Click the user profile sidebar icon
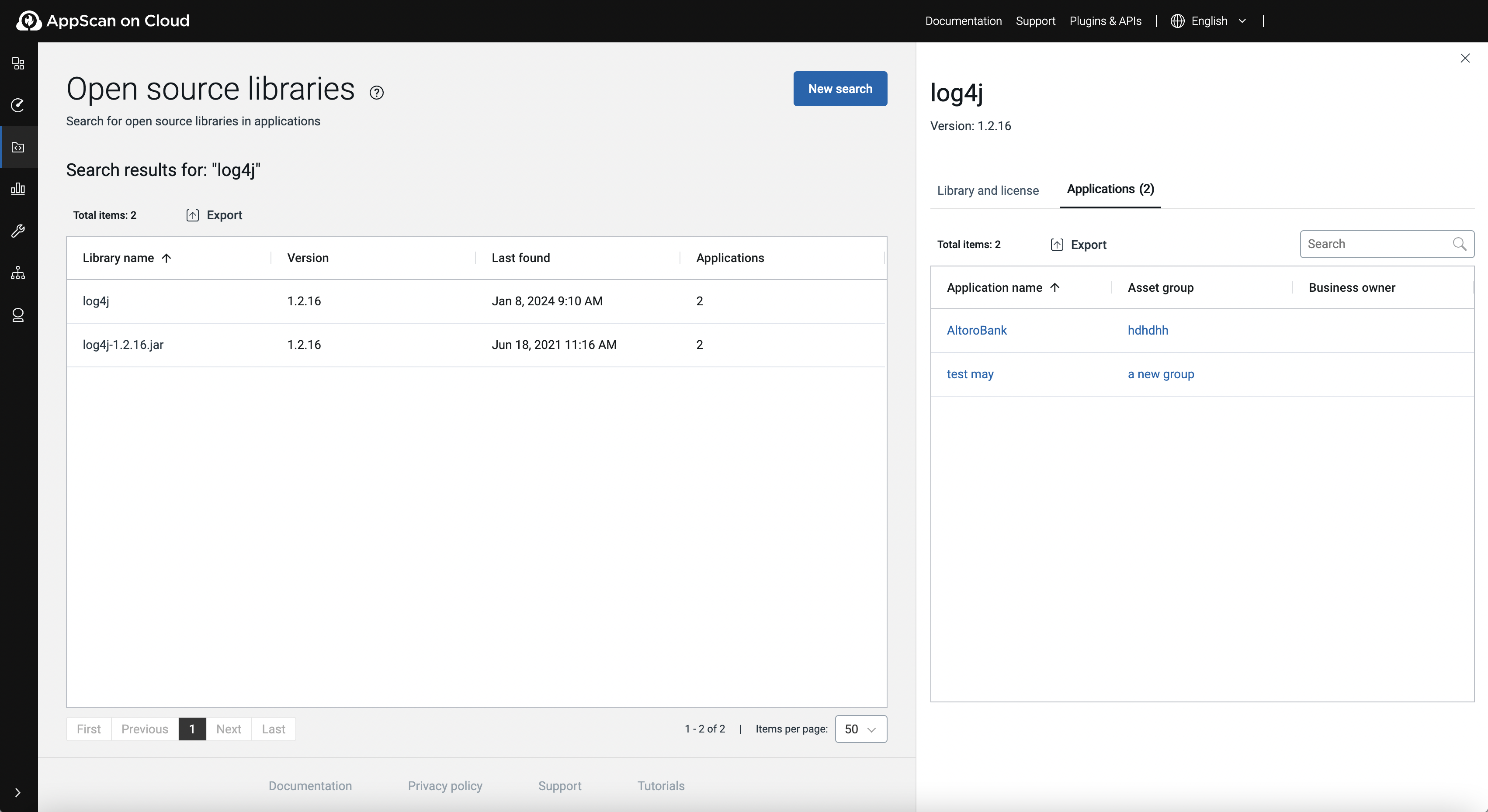 click(18, 315)
